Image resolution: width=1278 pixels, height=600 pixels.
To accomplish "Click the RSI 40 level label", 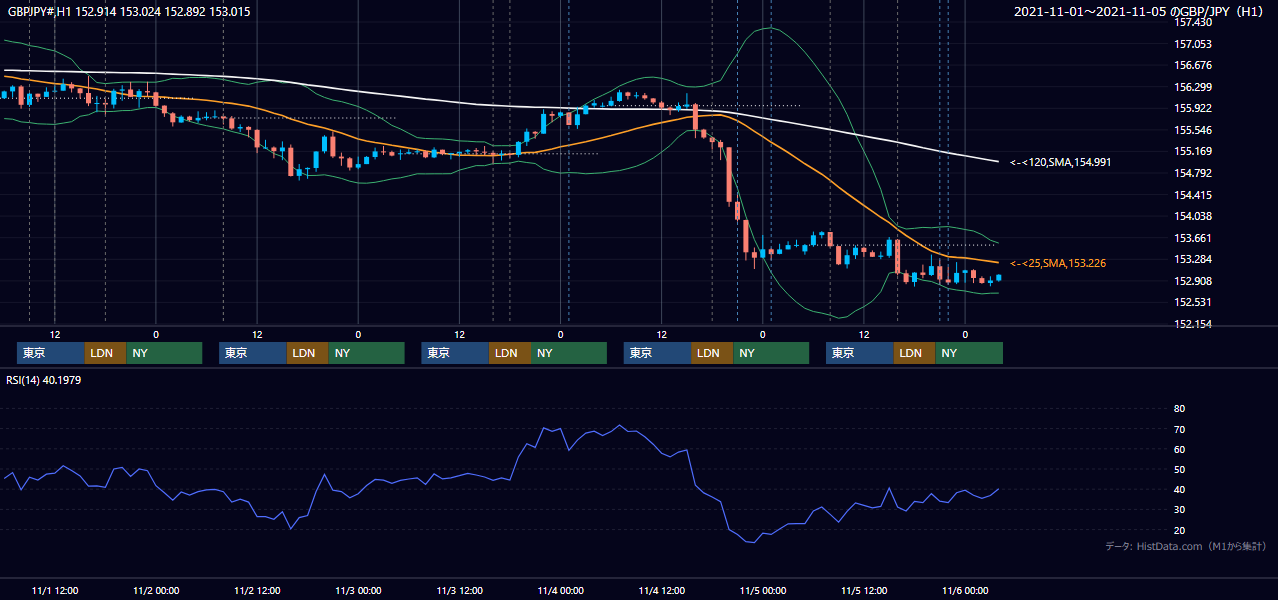I will [1179, 489].
